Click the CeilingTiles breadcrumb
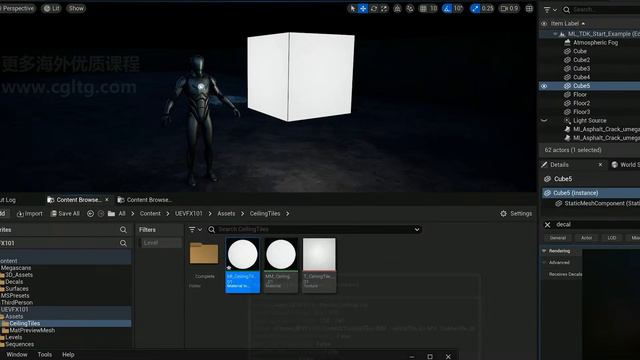This screenshot has height=360, width=640. click(264, 214)
